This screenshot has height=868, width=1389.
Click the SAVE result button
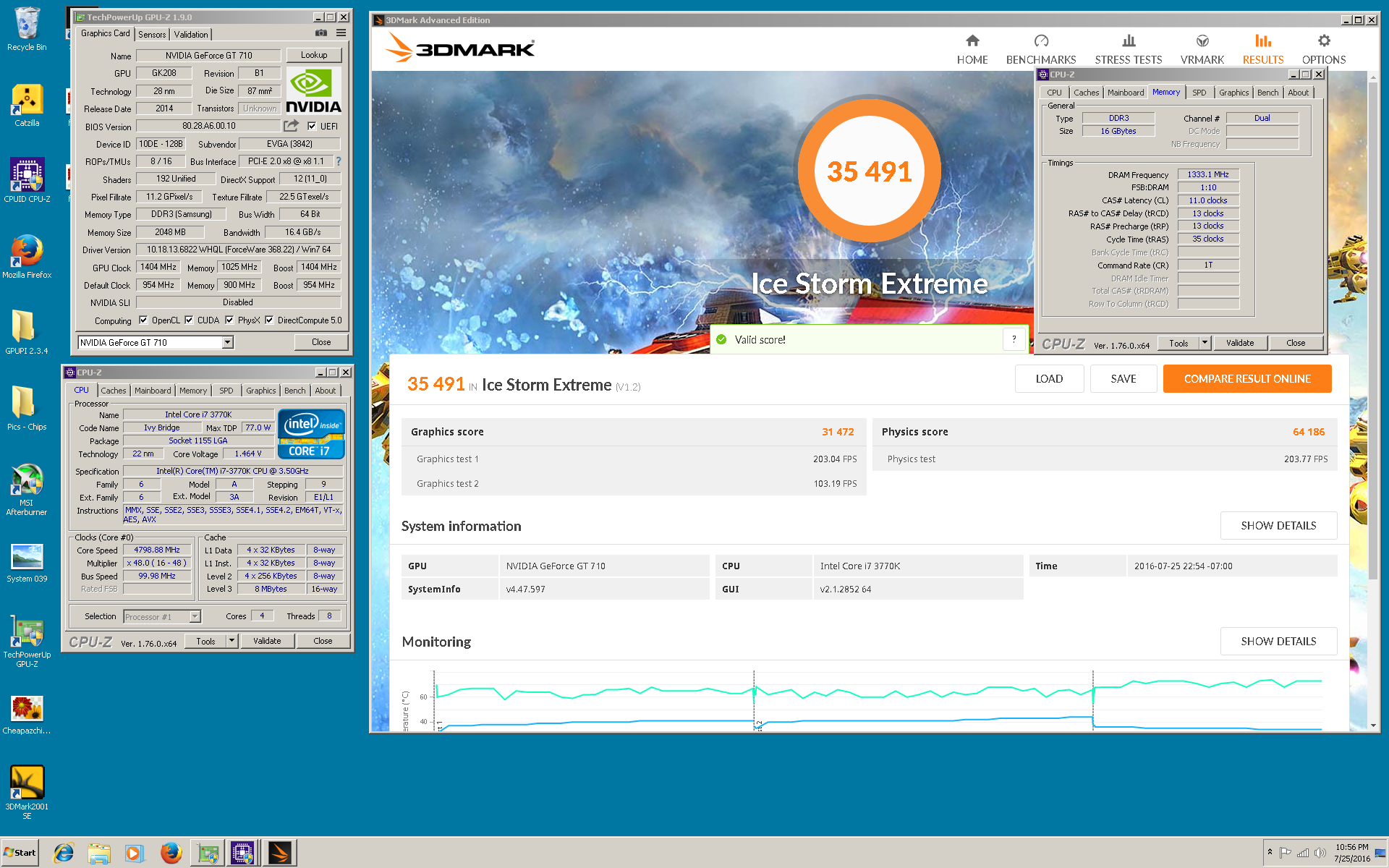tap(1123, 378)
